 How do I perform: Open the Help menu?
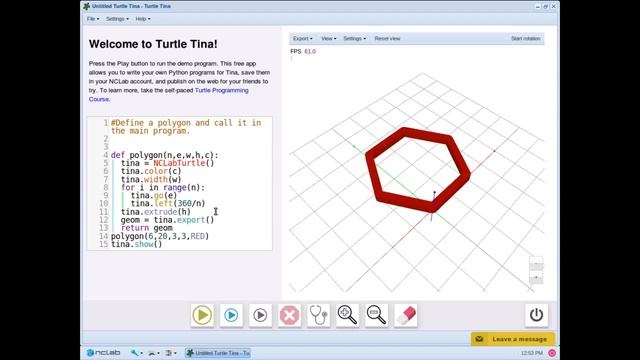click(142, 19)
